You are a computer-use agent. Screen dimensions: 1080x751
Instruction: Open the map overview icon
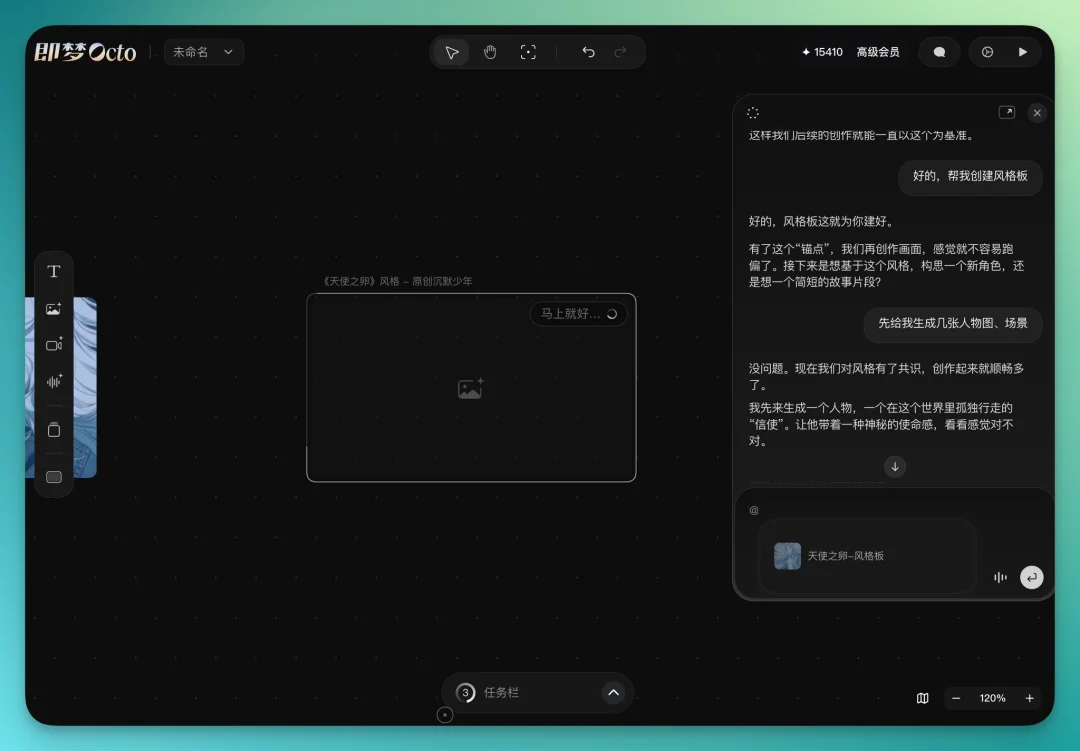click(x=922, y=698)
